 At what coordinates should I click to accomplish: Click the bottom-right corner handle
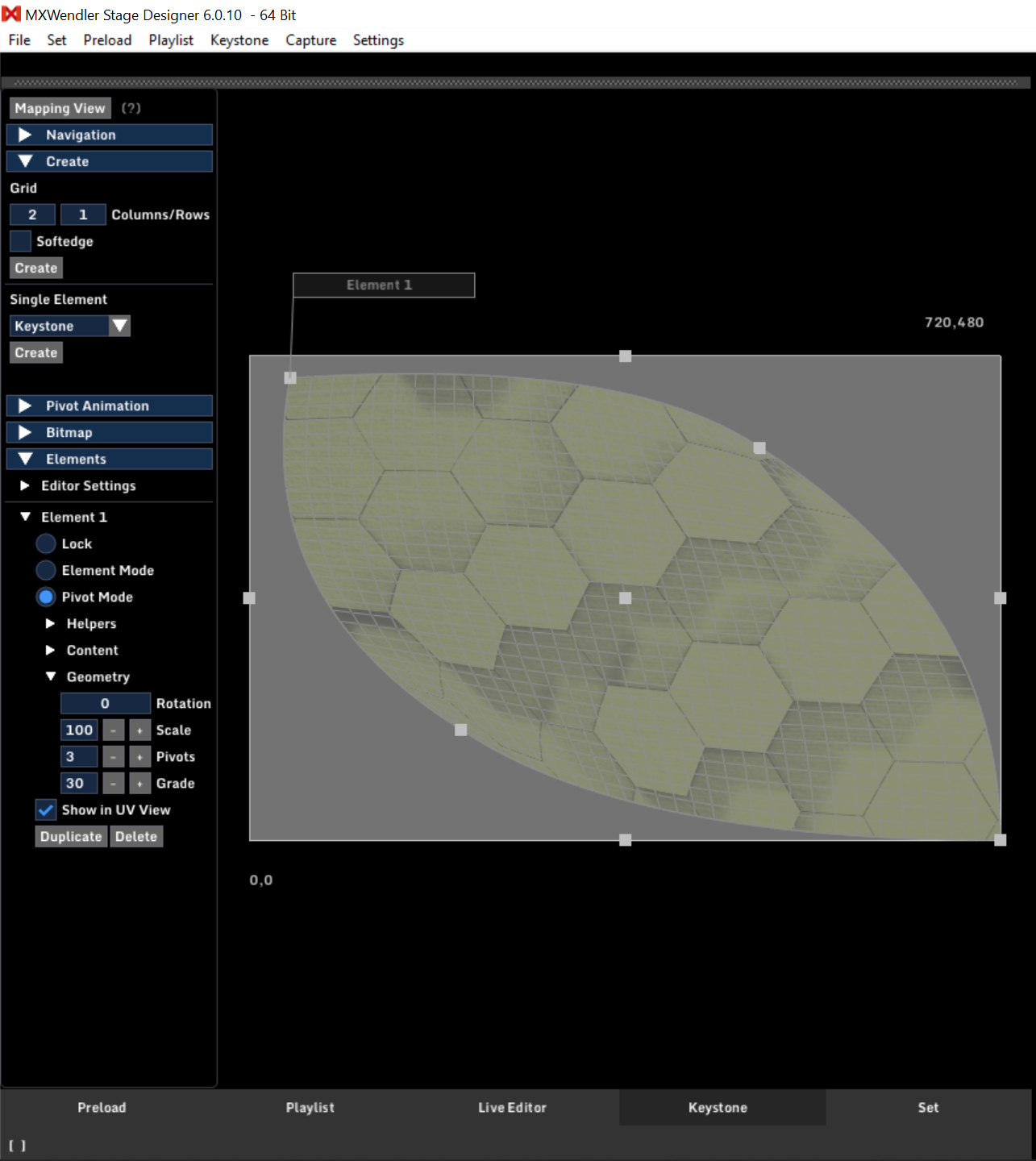click(1001, 839)
